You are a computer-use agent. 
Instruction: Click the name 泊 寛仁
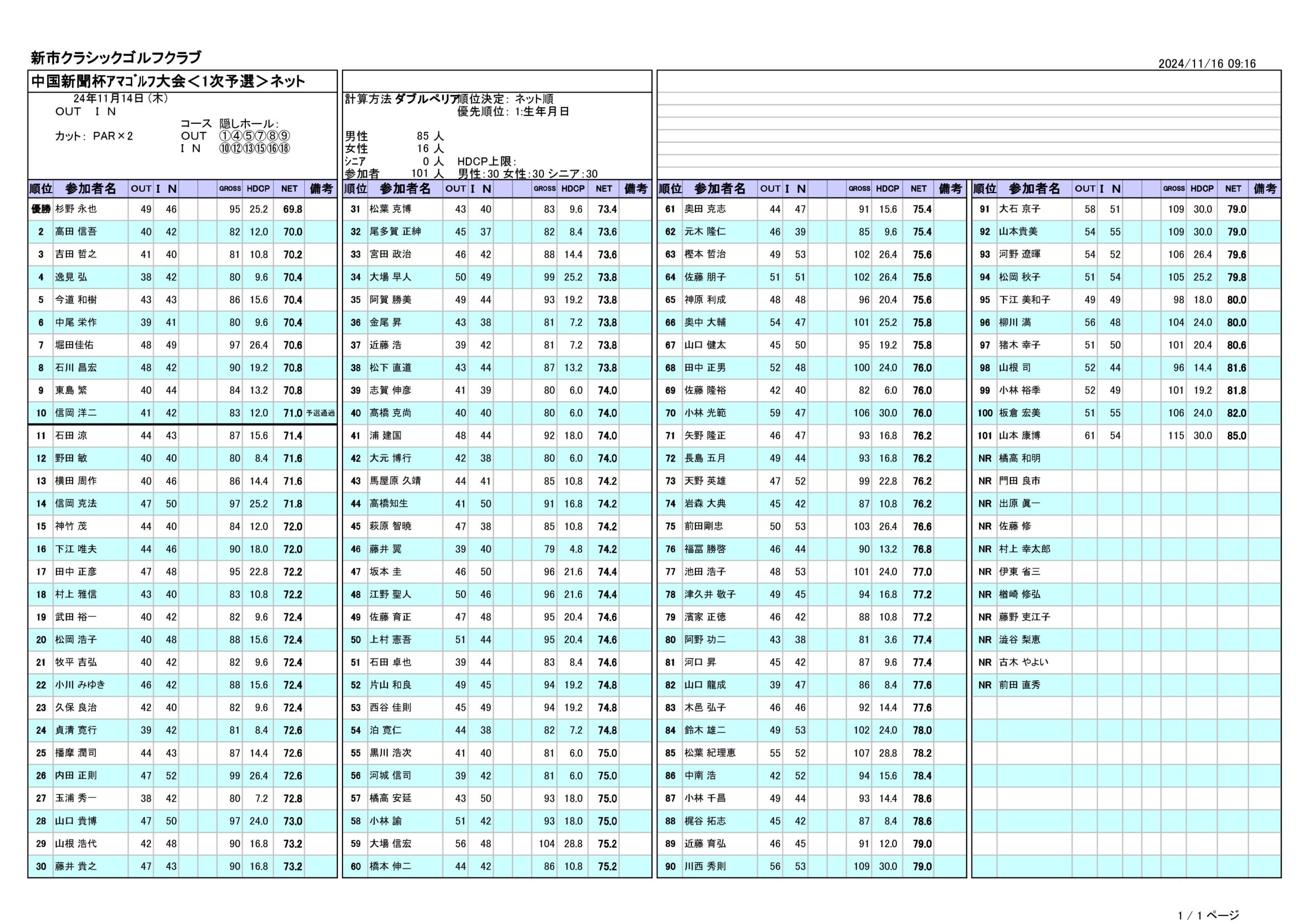(386, 730)
